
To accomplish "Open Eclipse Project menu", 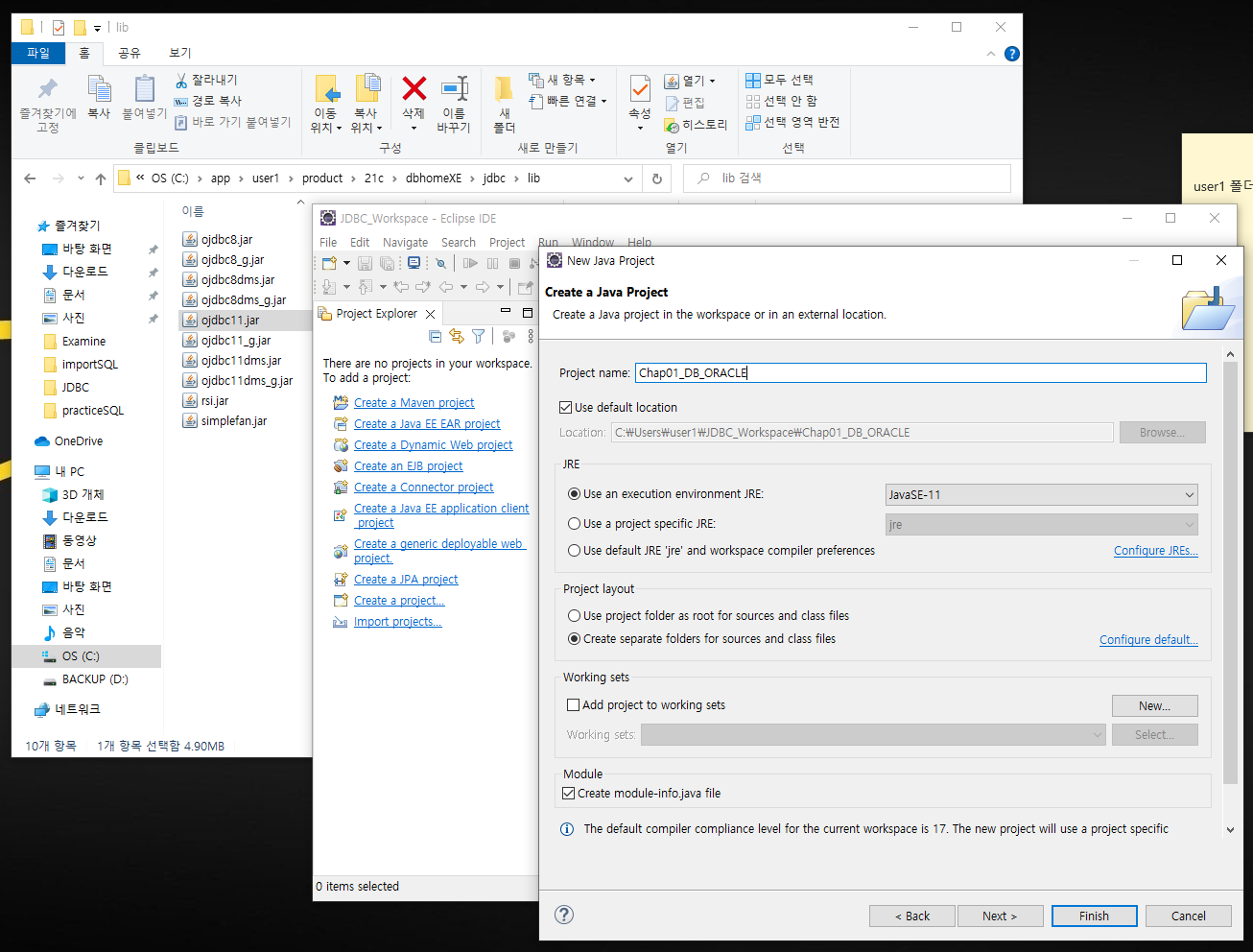I will point(507,243).
